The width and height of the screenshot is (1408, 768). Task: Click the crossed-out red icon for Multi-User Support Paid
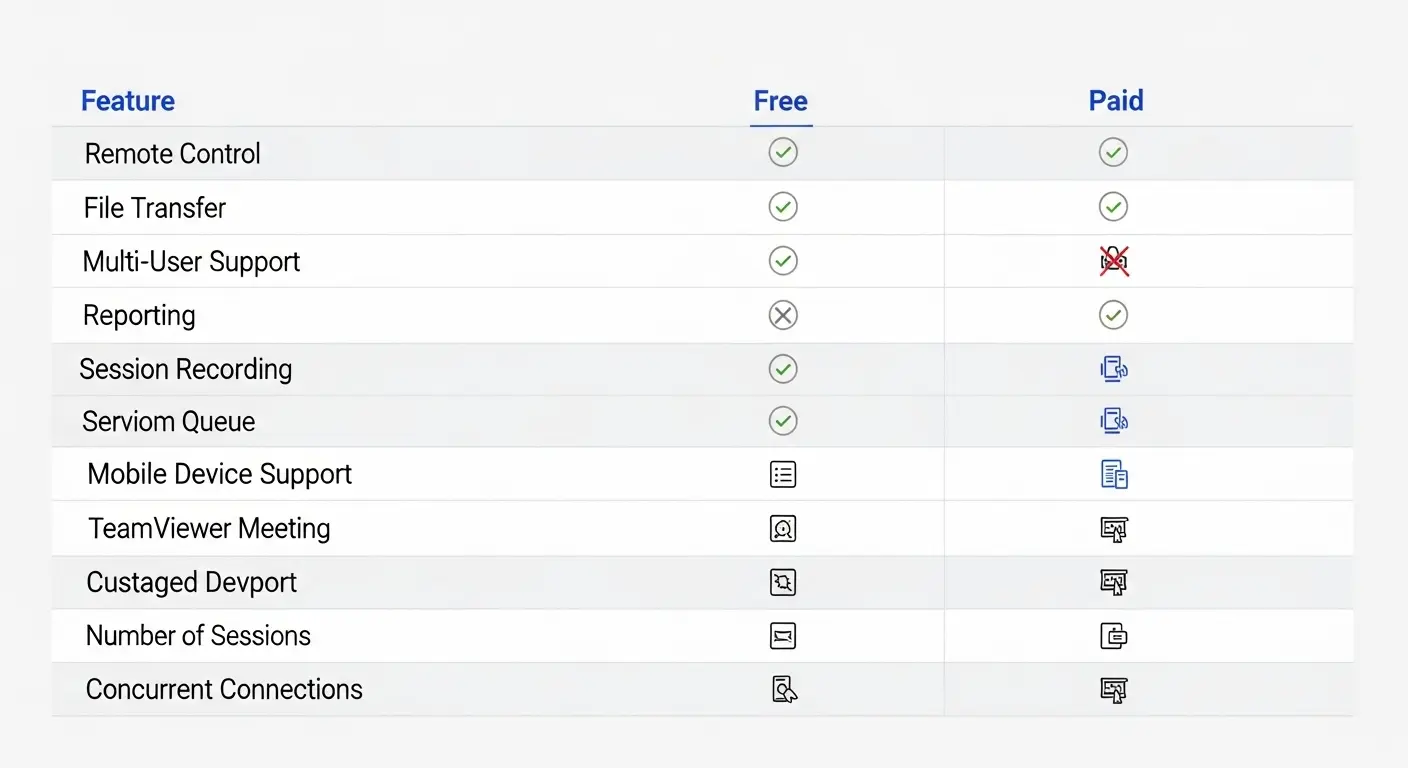[1114, 261]
